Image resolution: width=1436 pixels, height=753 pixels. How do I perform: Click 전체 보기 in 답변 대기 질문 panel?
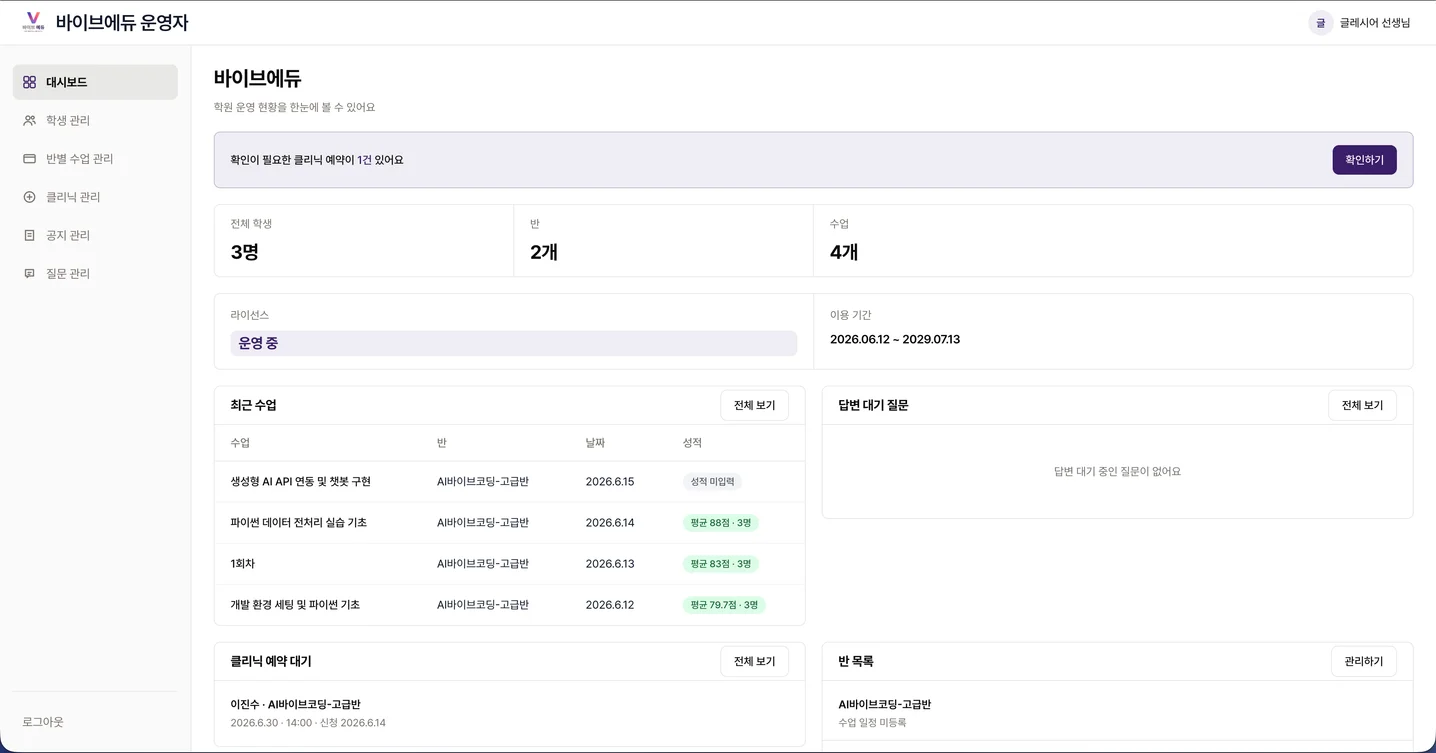[x=1362, y=405]
